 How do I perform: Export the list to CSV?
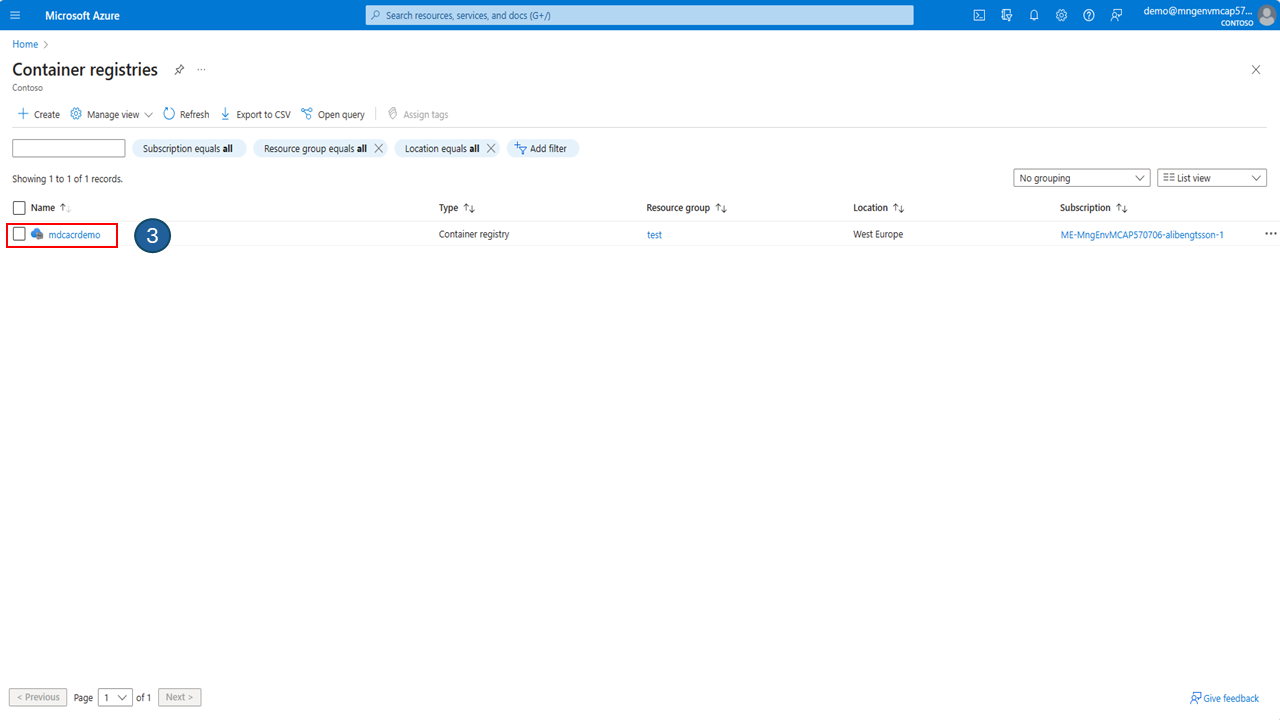coord(255,114)
